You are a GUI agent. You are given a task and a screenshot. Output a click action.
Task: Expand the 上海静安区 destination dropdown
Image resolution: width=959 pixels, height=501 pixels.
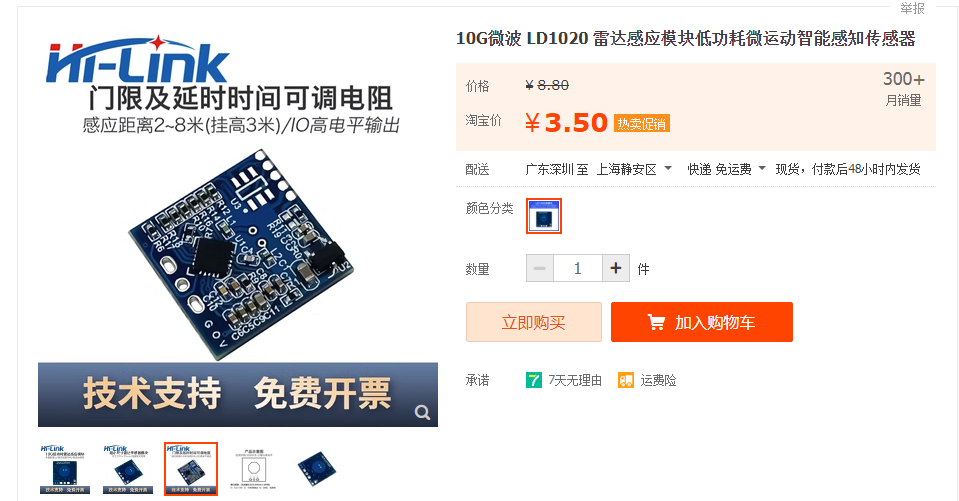[634, 169]
